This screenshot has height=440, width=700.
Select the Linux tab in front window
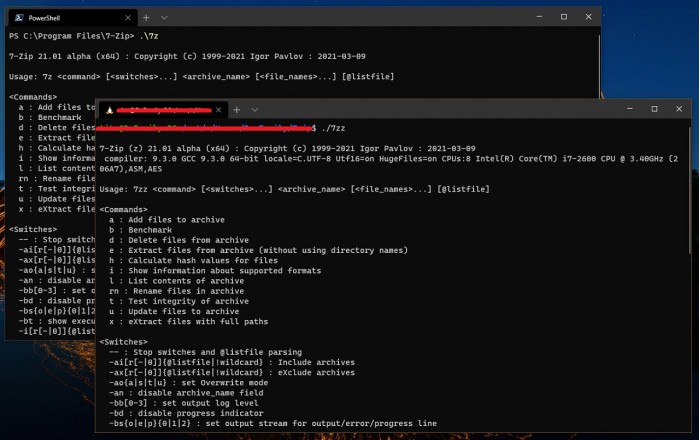pos(163,110)
